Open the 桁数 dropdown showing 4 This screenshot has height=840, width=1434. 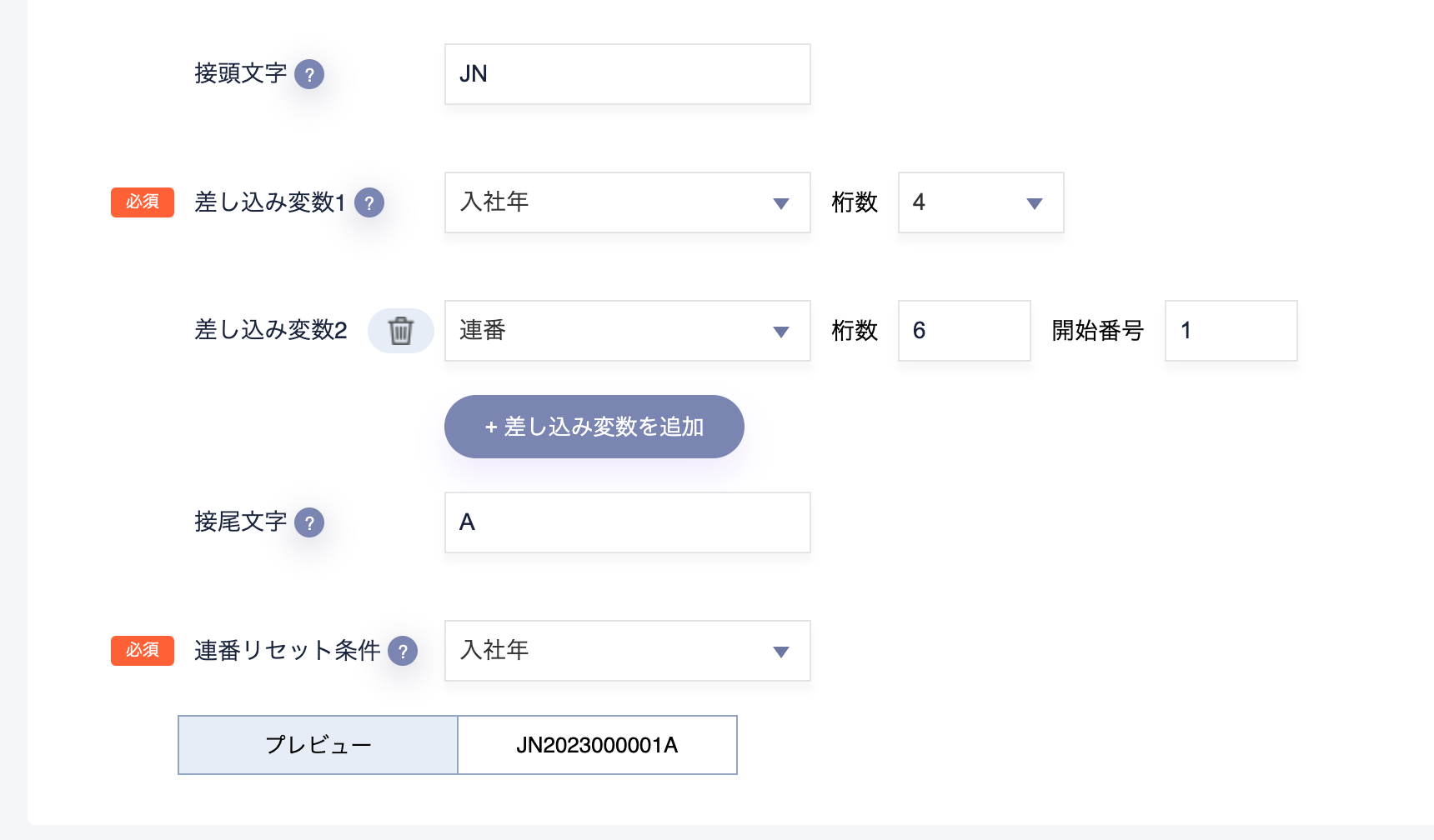(980, 202)
